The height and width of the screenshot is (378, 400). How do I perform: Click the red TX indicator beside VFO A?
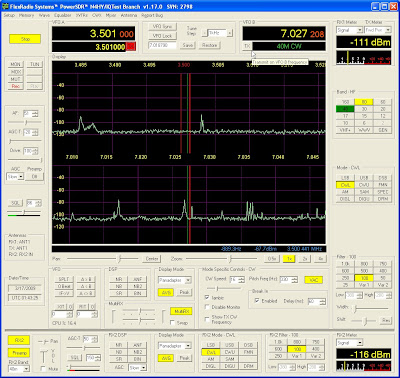pyautogui.click(x=131, y=47)
